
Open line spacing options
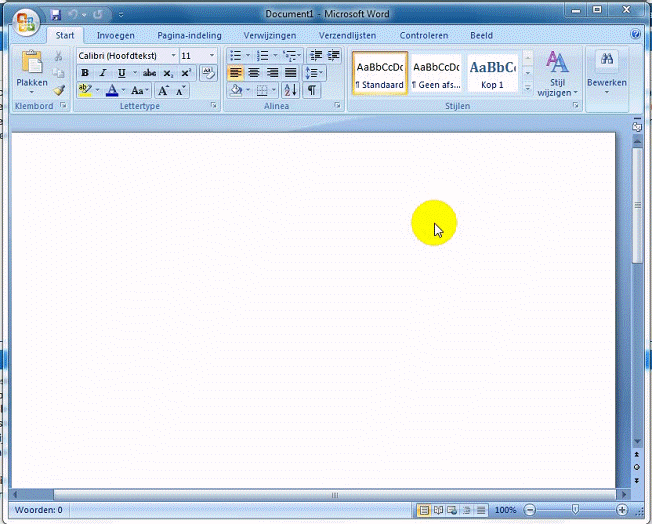point(314,73)
